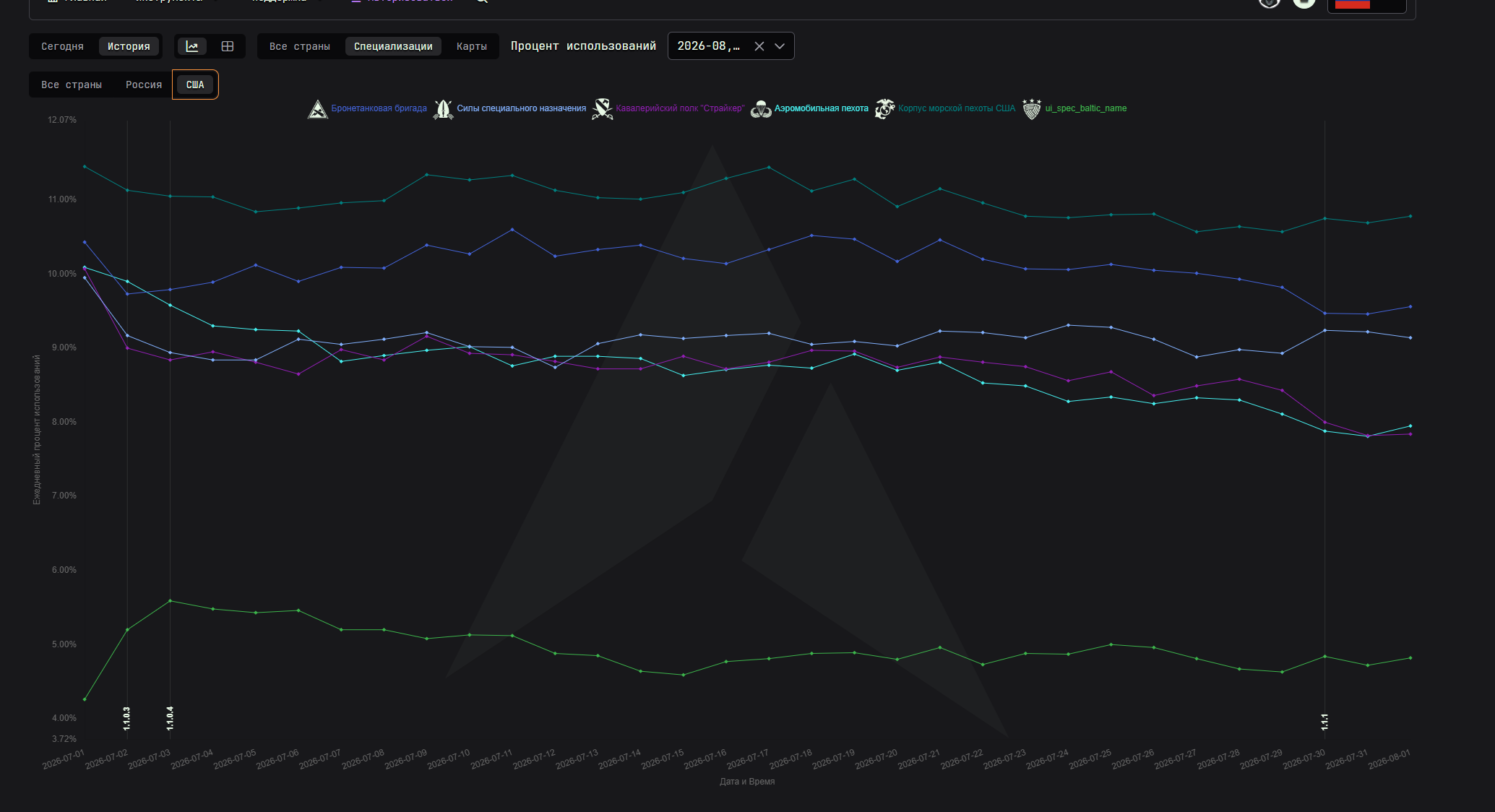Toggle Силы специального назначения series in legend
This screenshot has height=812, width=1495.
[x=521, y=108]
